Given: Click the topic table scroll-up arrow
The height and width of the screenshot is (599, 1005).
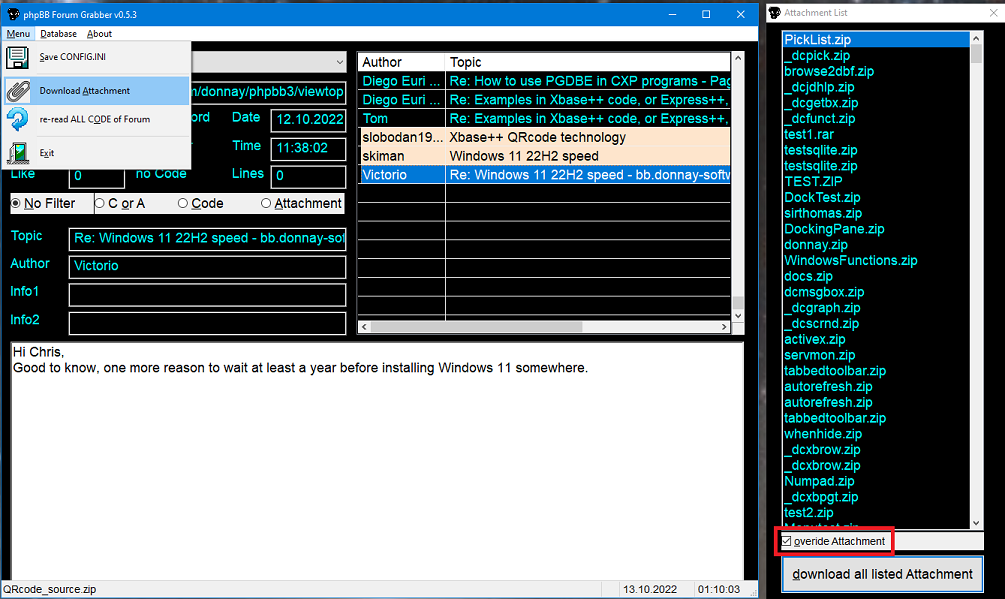Looking at the screenshot, I should tap(738, 58).
